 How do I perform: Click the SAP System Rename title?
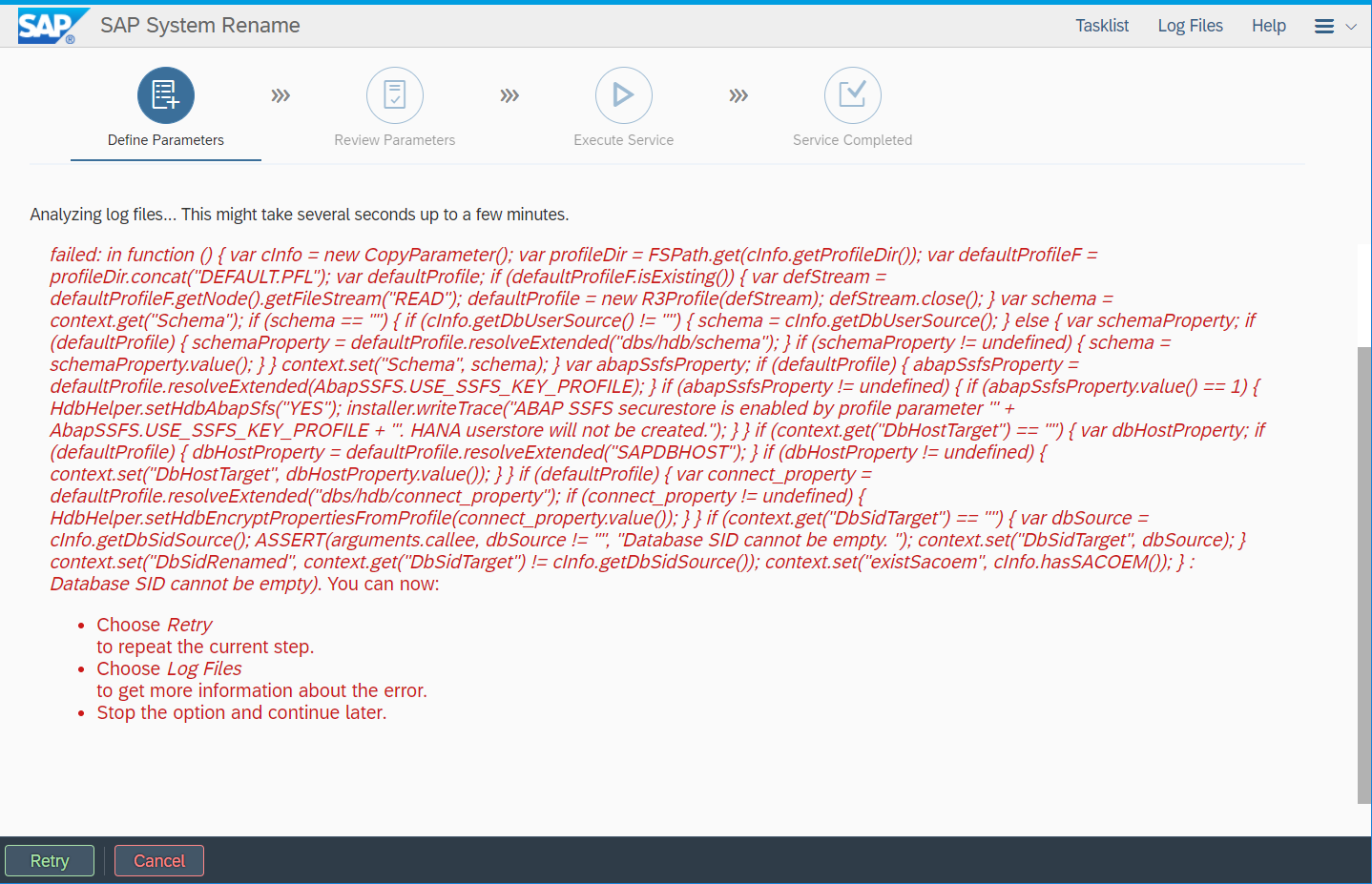tap(200, 26)
